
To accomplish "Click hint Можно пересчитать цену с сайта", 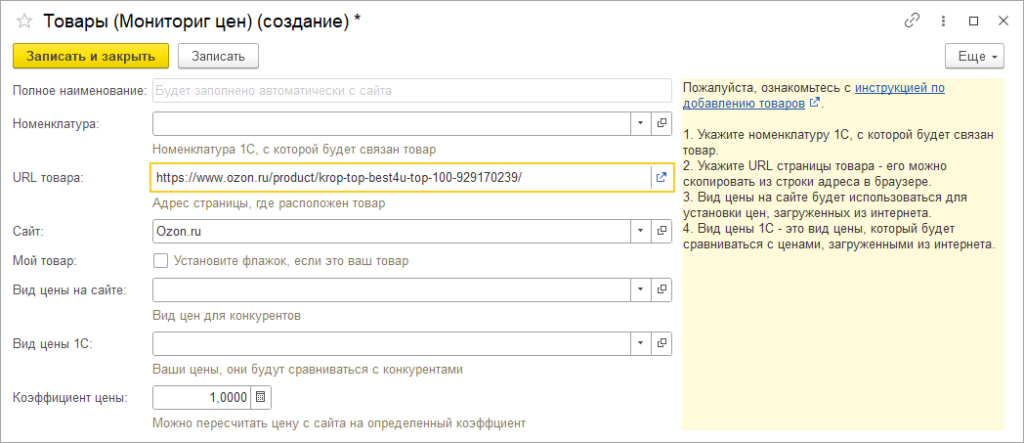I will [x=338, y=423].
